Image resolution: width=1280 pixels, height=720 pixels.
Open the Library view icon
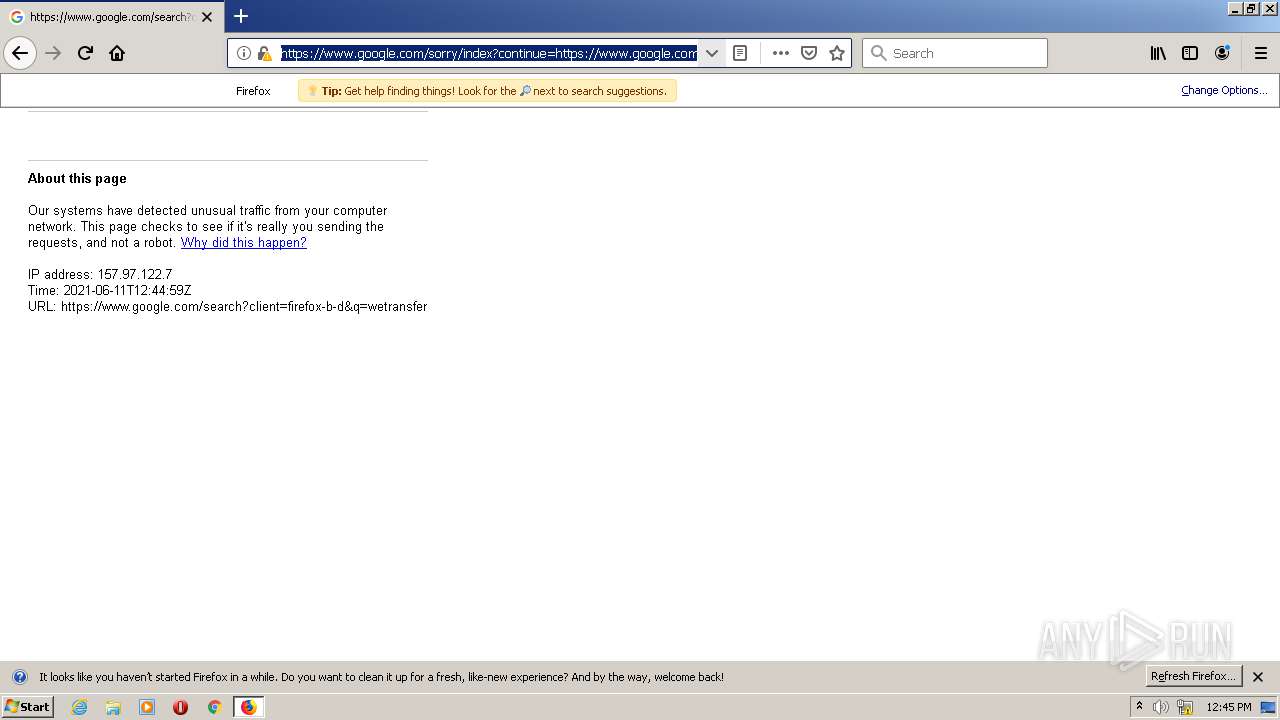point(1158,53)
